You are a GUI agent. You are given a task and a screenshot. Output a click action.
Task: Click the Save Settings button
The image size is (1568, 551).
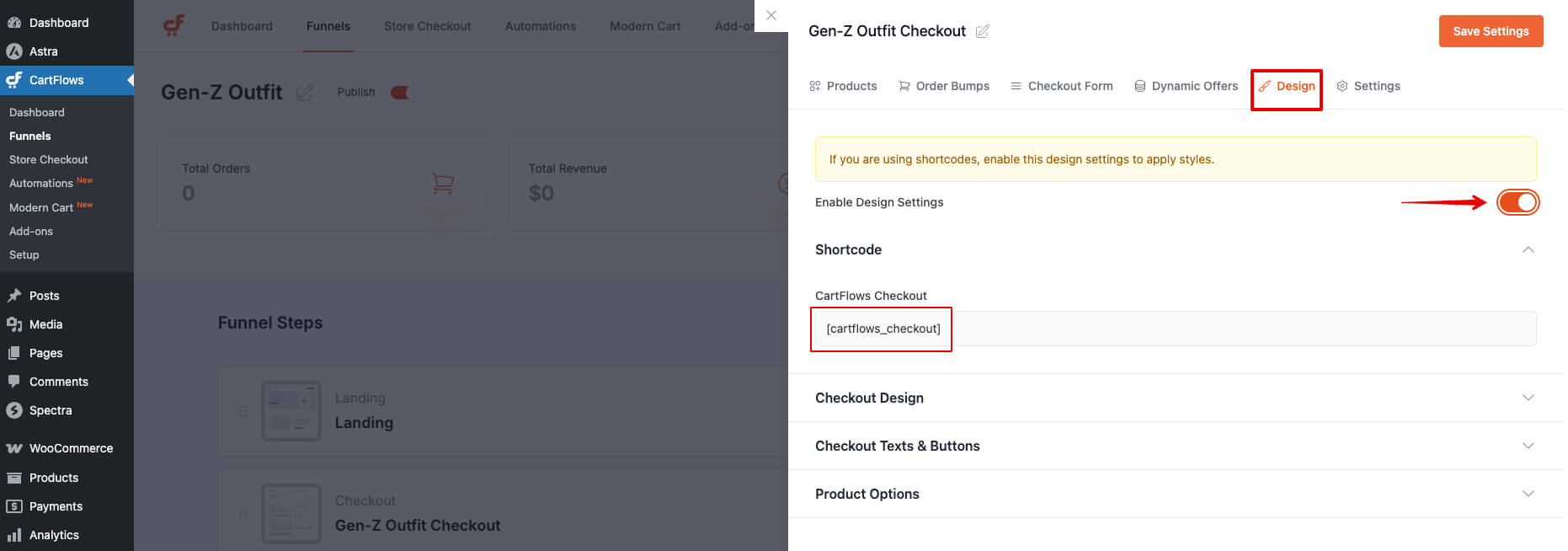click(x=1491, y=31)
